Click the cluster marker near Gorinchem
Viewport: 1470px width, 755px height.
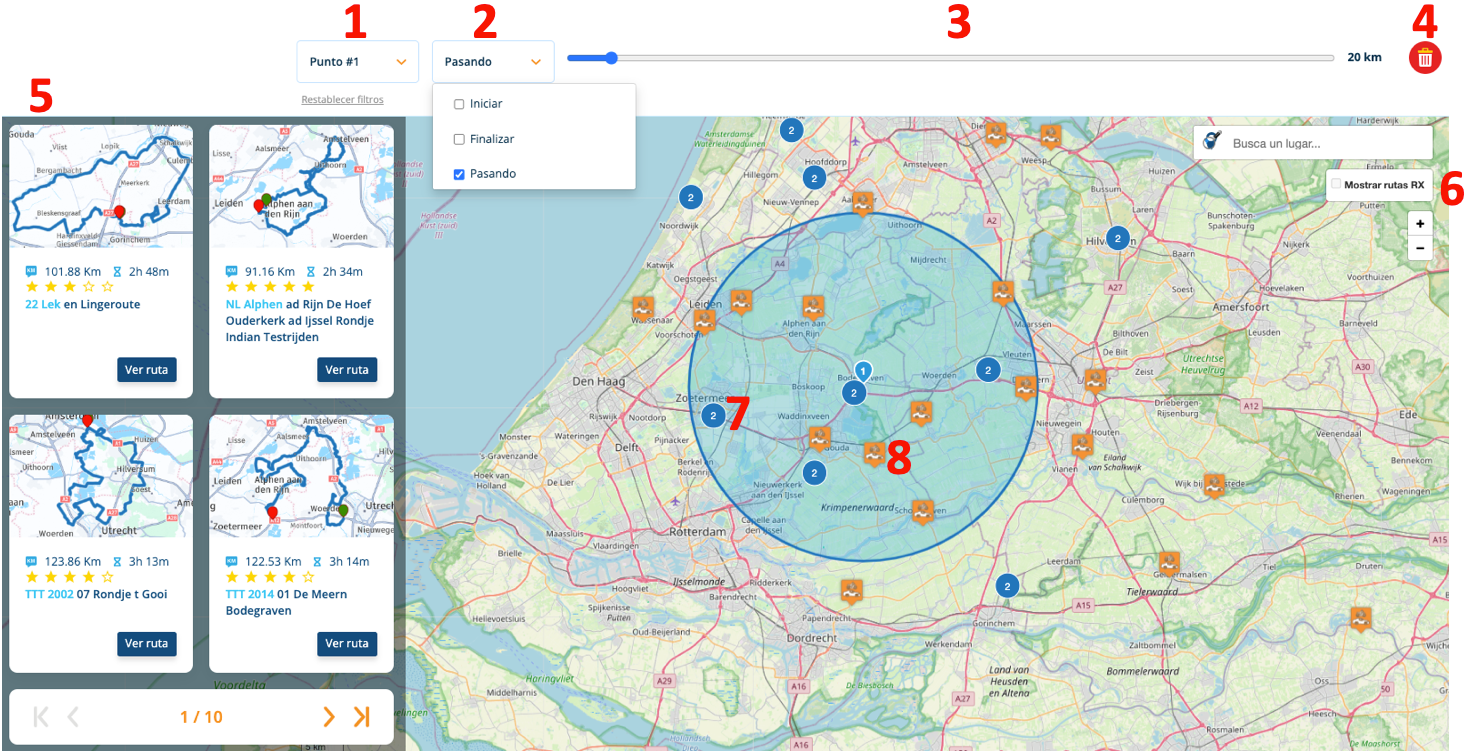point(1008,585)
